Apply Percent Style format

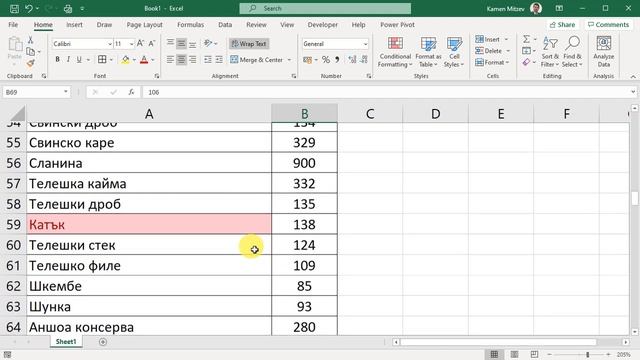(x=326, y=60)
